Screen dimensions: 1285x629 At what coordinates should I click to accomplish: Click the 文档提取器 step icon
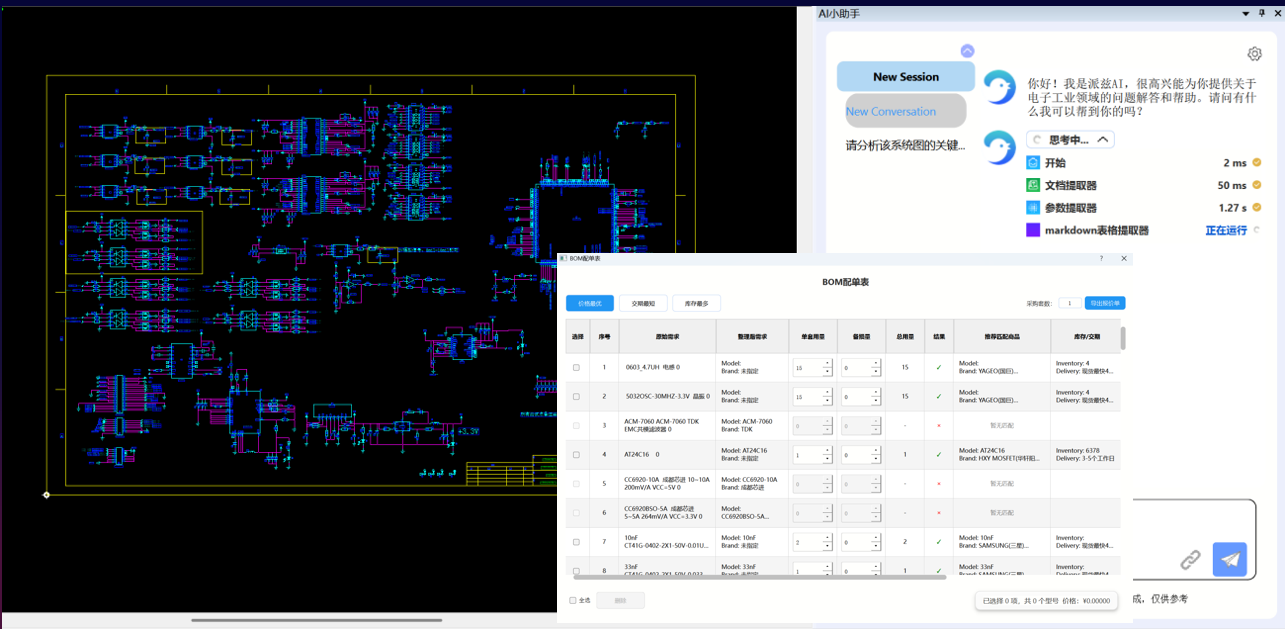(1033, 185)
